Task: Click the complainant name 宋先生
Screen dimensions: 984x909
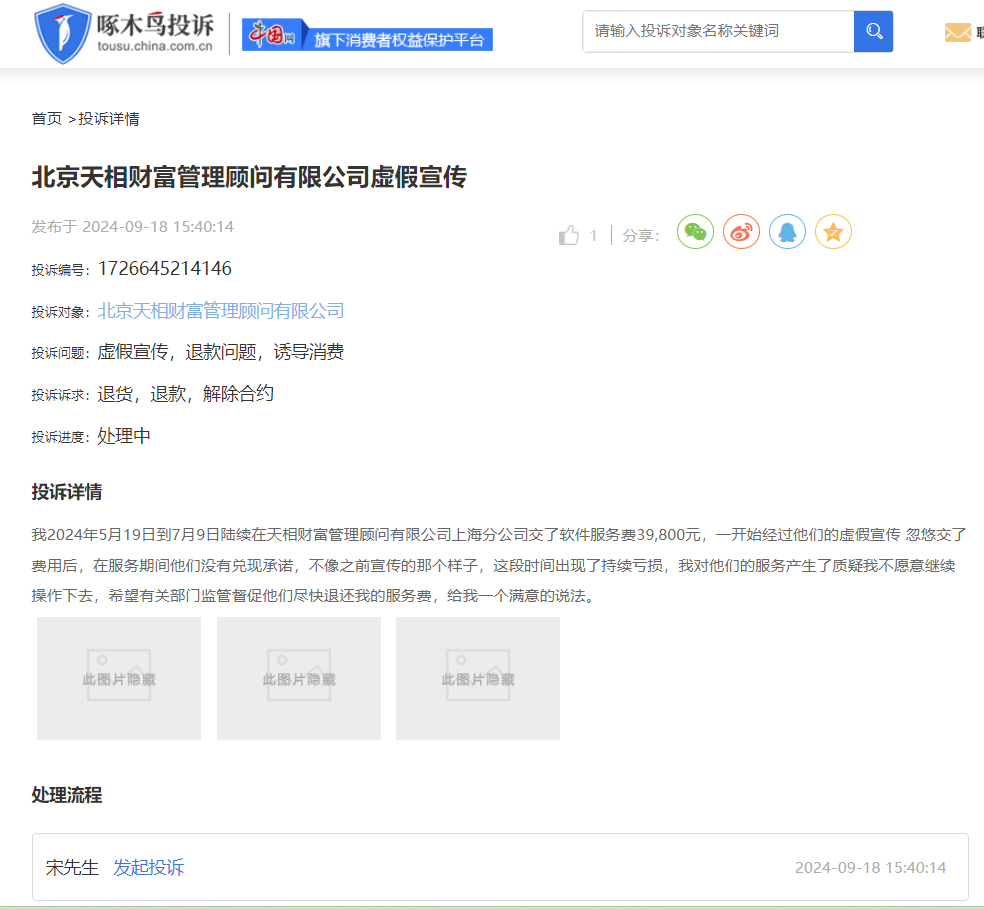Action: 72,868
